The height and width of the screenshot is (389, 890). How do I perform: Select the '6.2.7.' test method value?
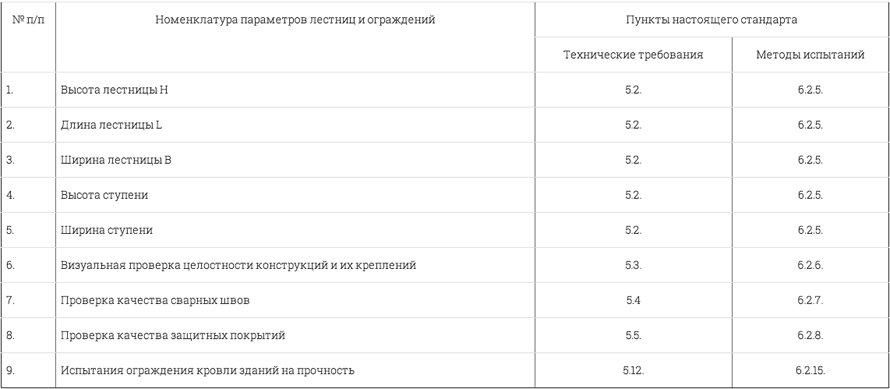(810, 300)
